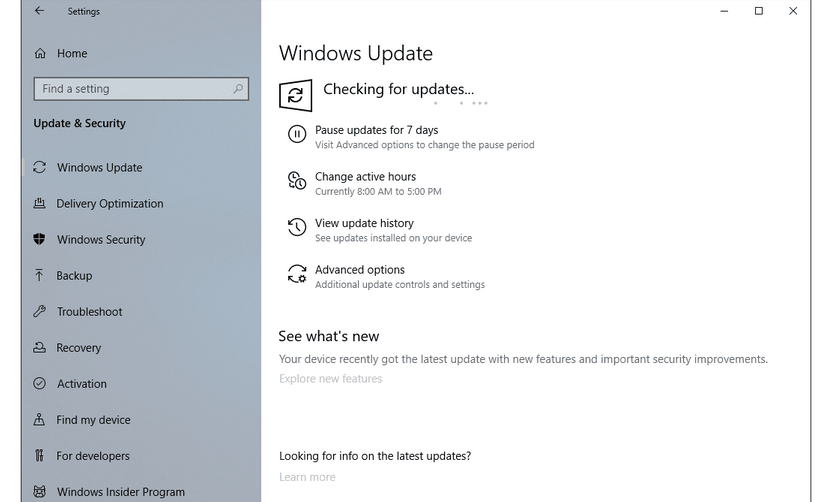Click the pause circle icon
The height and width of the screenshot is (502, 834).
click(x=297, y=134)
